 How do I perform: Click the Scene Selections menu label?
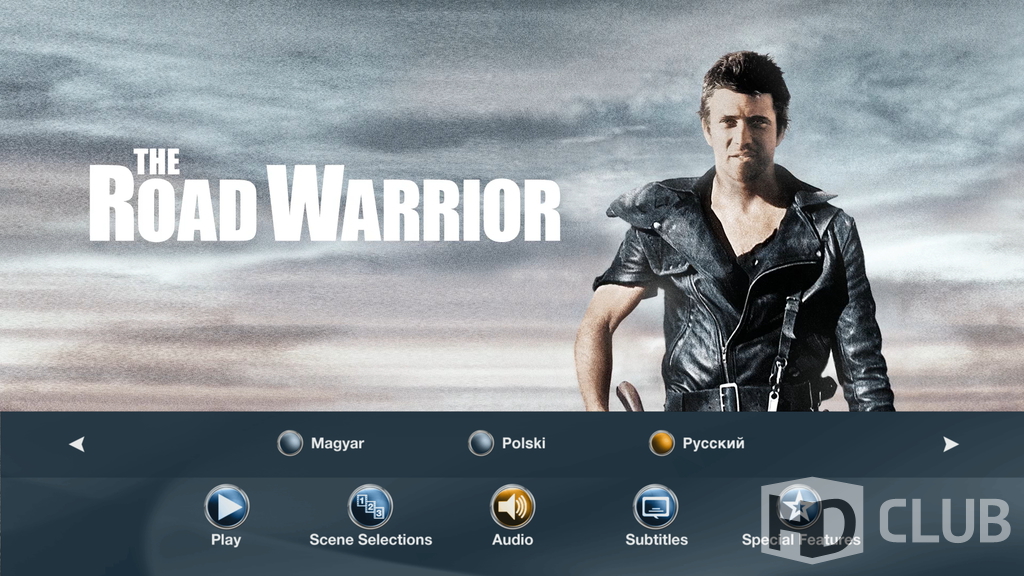click(371, 540)
